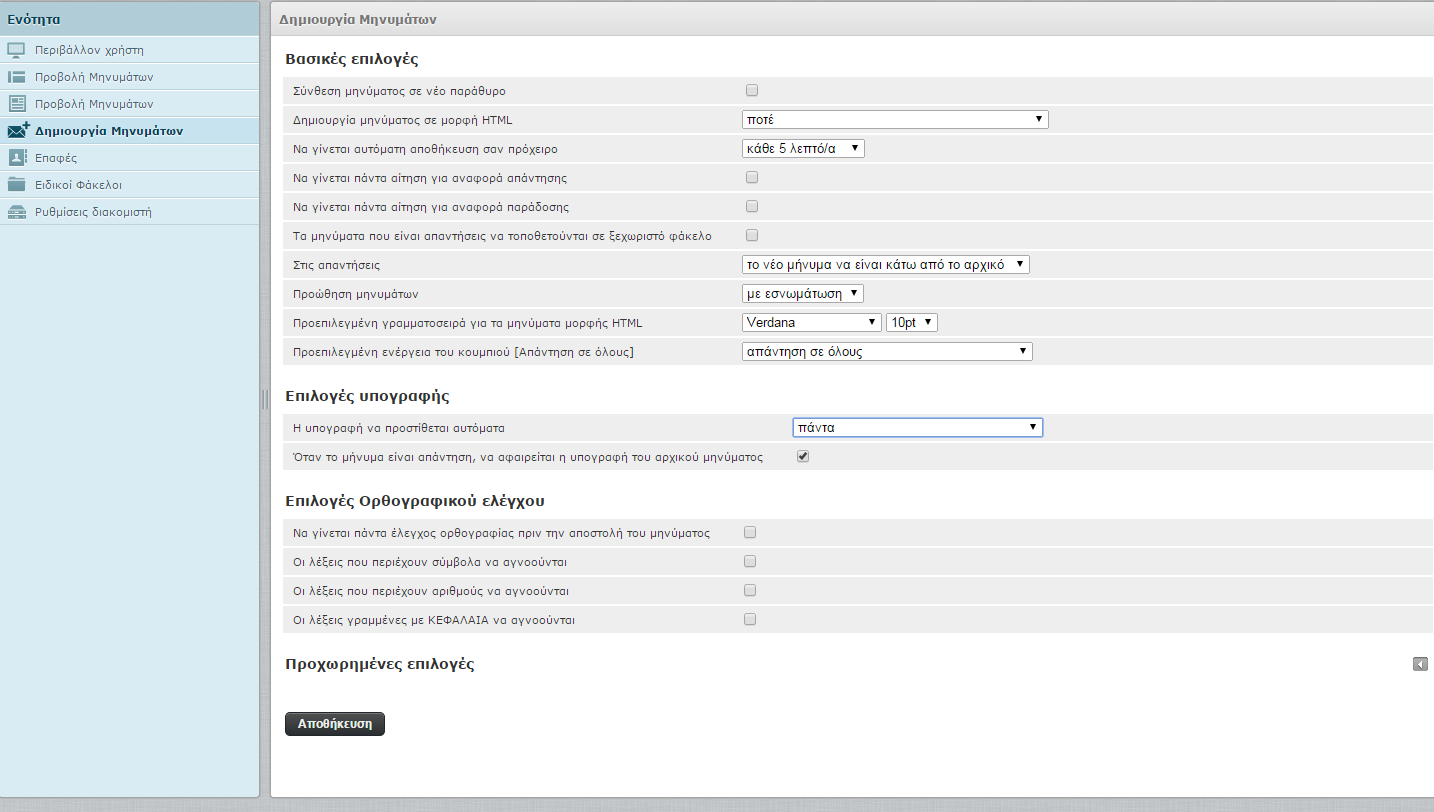Enable replies stored in ξεχωριστό φάκελο checkbox
This screenshot has width=1434, height=812.
pyautogui.click(x=752, y=235)
